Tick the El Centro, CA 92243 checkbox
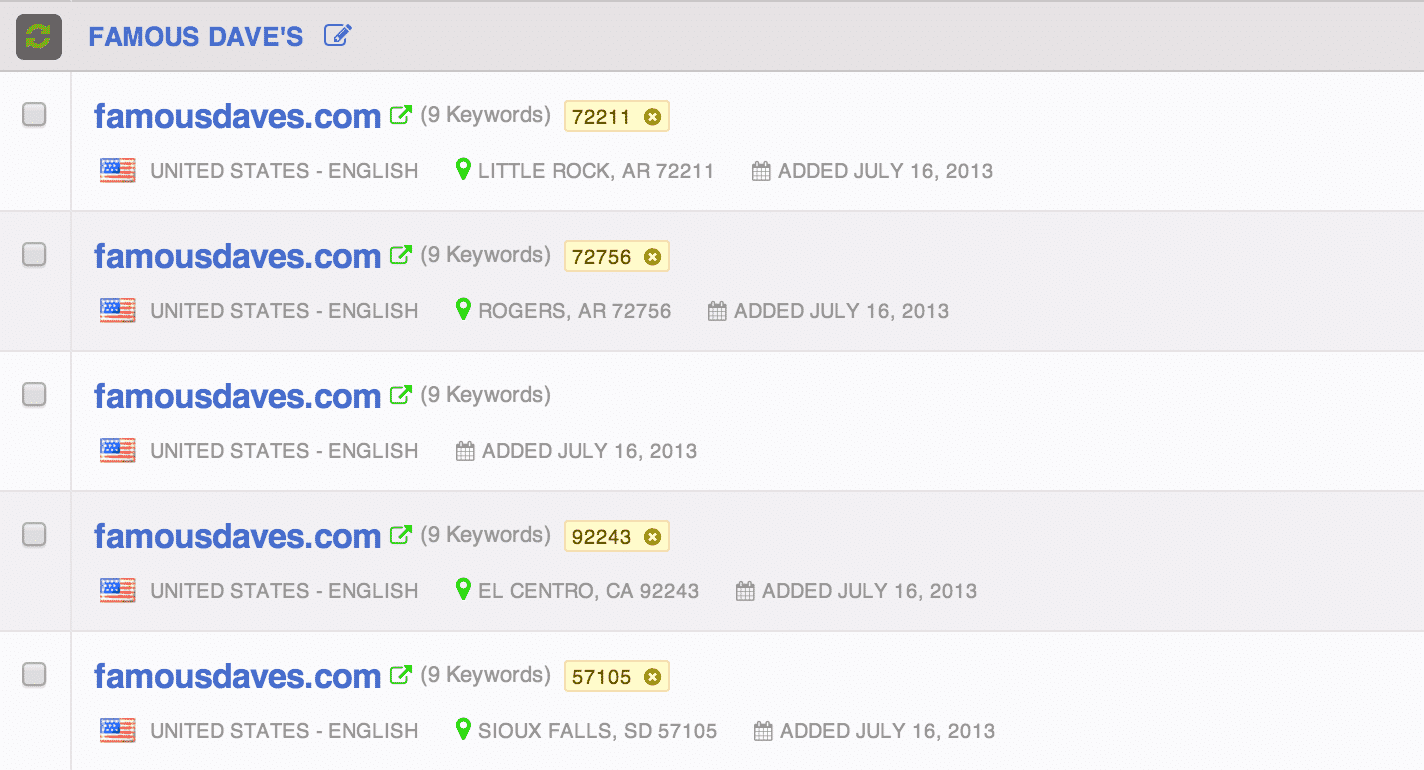 click(x=34, y=535)
